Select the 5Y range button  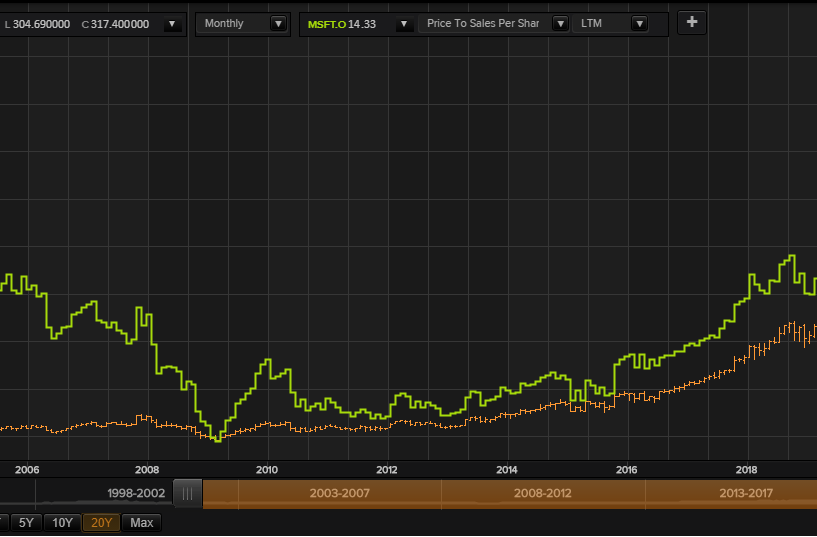point(26,522)
